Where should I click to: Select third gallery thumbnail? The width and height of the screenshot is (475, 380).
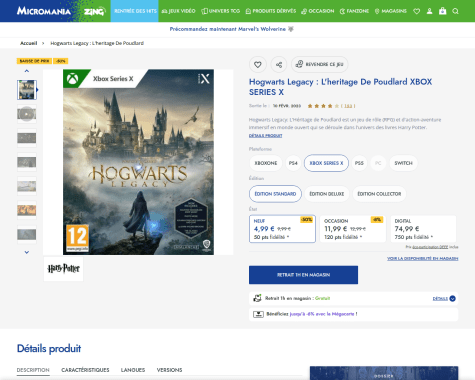tap(27, 138)
